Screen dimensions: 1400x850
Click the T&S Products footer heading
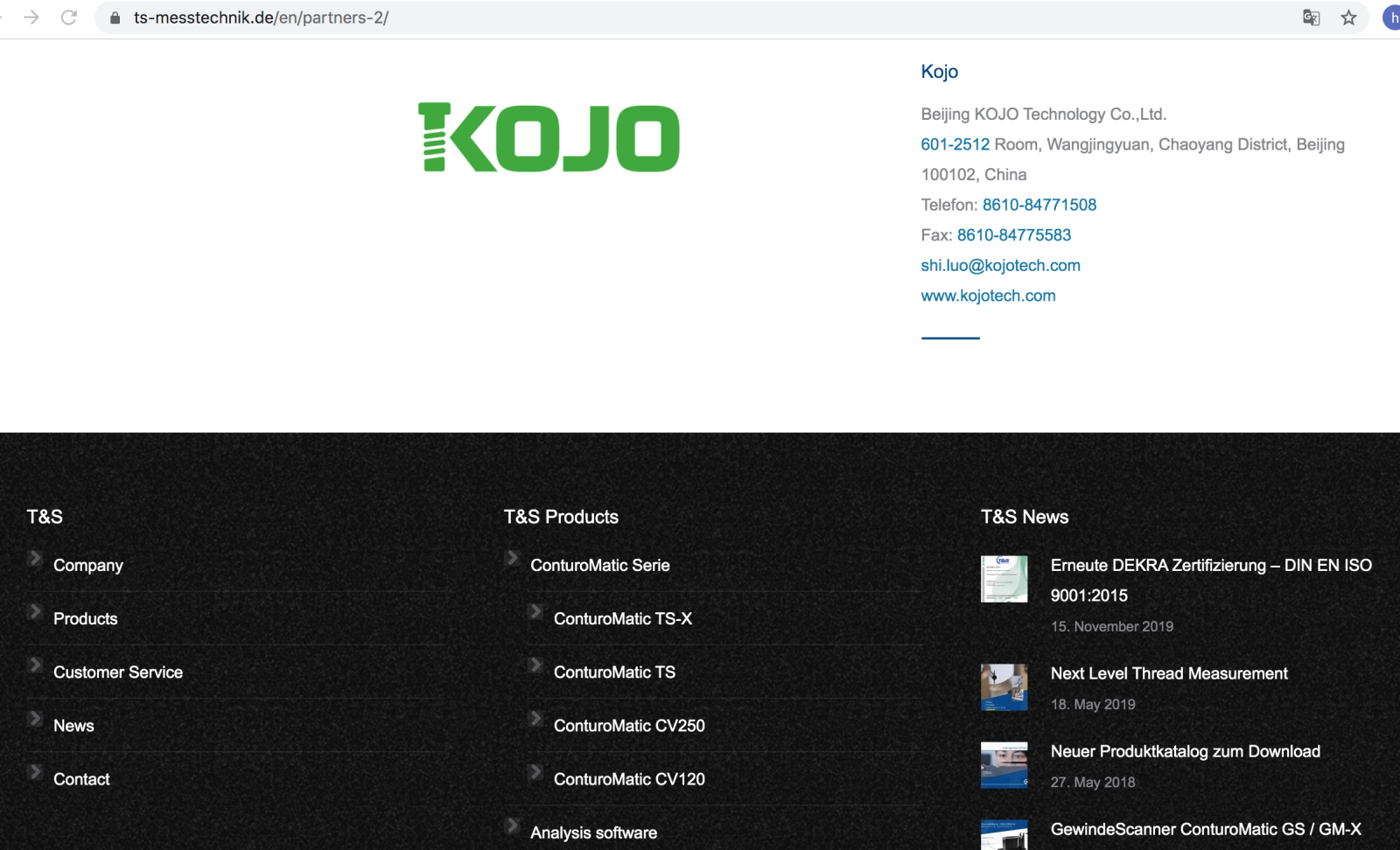click(x=561, y=517)
